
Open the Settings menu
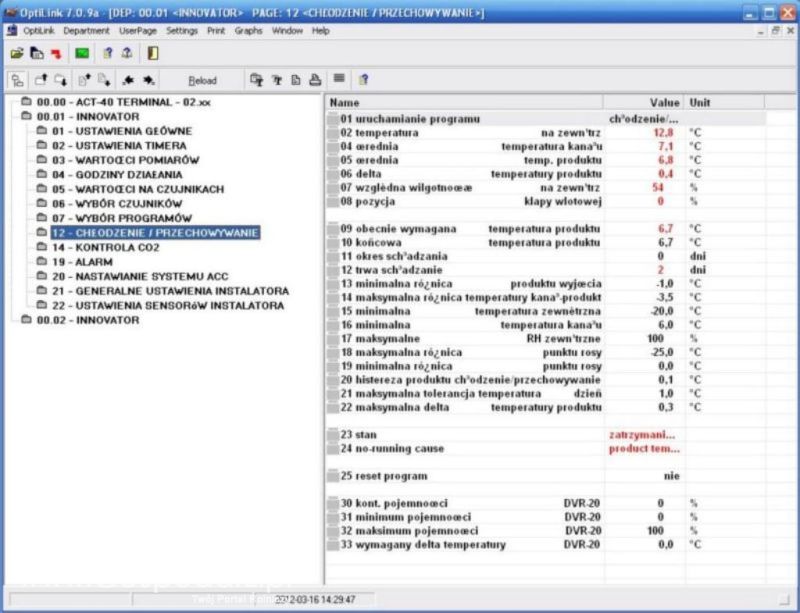coord(182,31)
